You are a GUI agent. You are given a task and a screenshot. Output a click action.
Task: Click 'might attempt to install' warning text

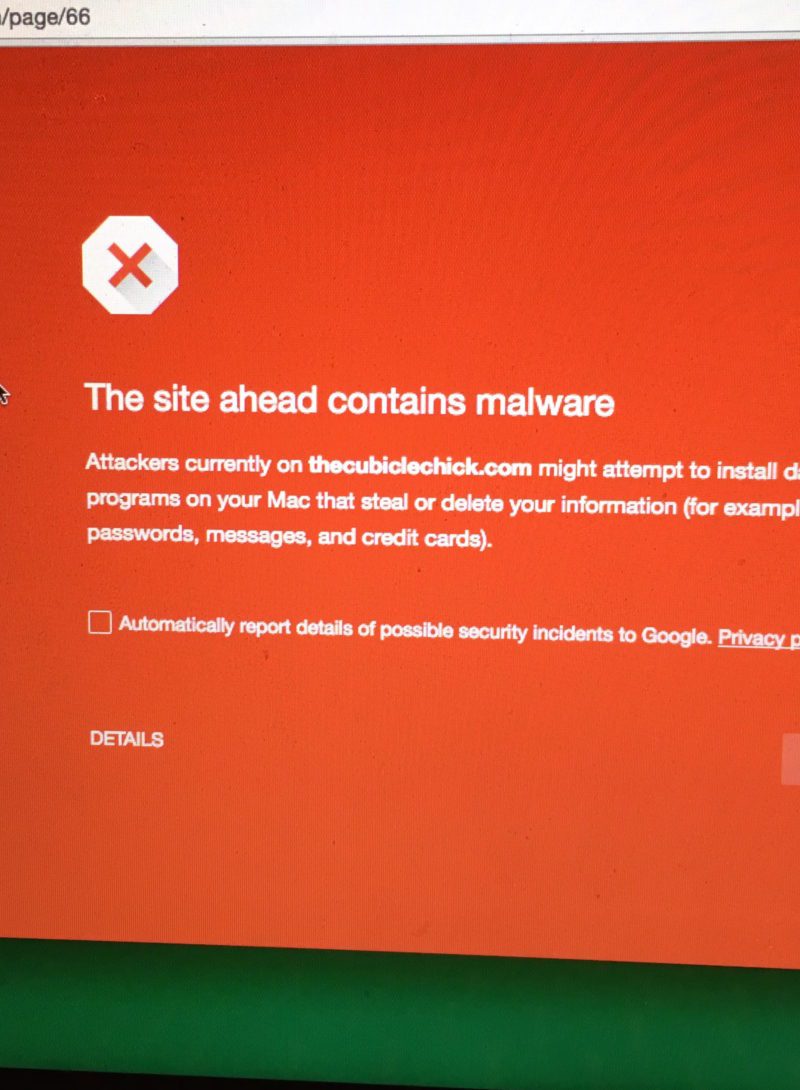tap(657, 470)
